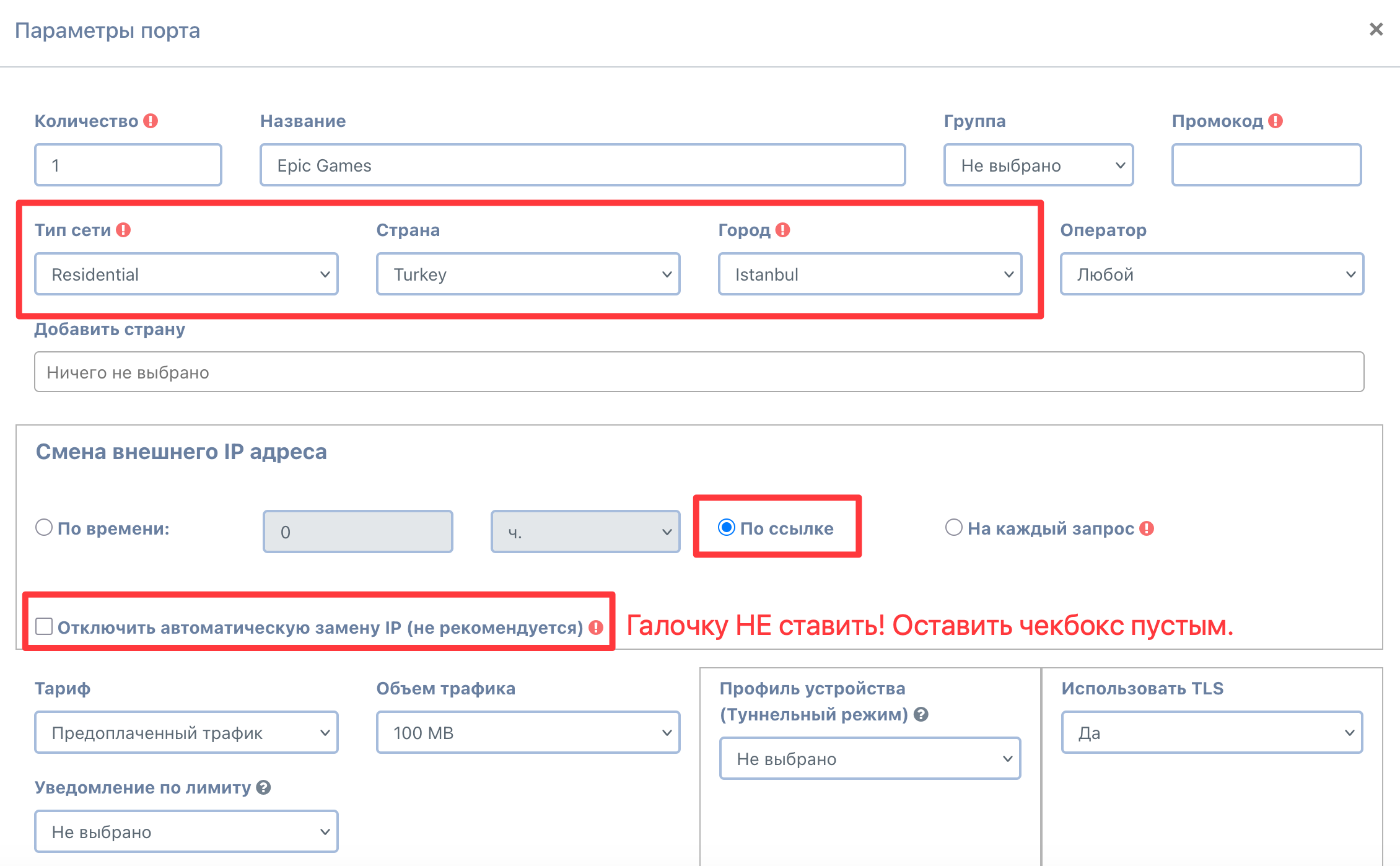Screen dimensions: 1400x866
Task: Click the info icon next to Количество
Action: tap(151, 121)
